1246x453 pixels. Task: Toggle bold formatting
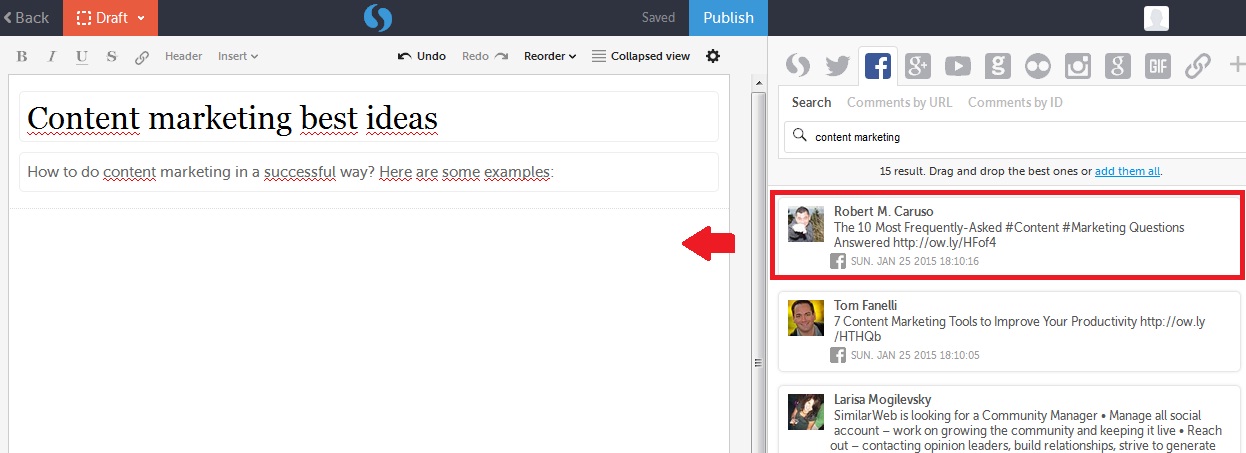(22, 56)
